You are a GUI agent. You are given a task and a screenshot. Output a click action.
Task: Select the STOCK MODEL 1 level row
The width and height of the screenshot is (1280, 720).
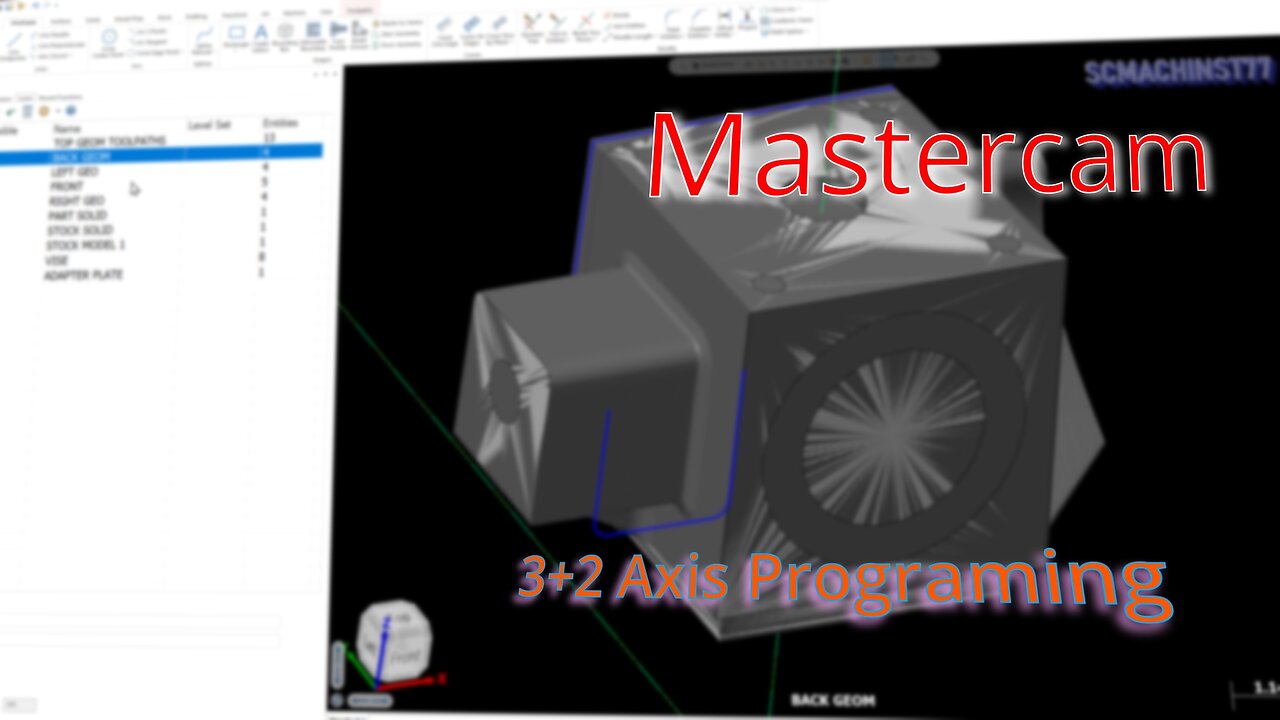click(160, 244)
